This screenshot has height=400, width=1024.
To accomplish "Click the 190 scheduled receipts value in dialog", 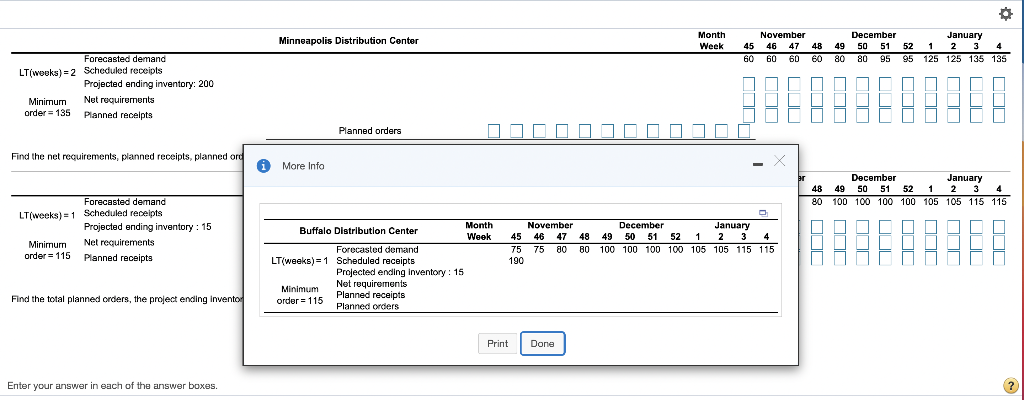I will pos(516,261).
